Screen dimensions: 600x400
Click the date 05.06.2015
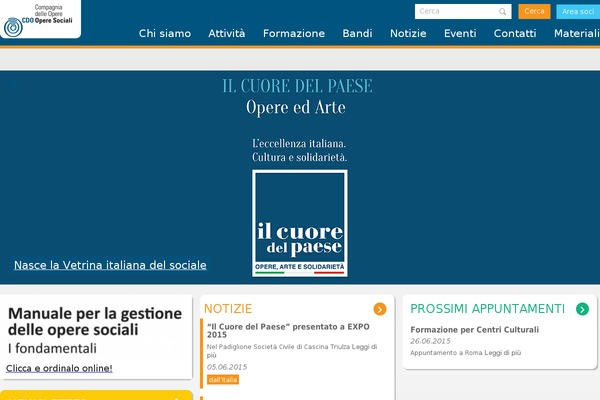[227, 367]
